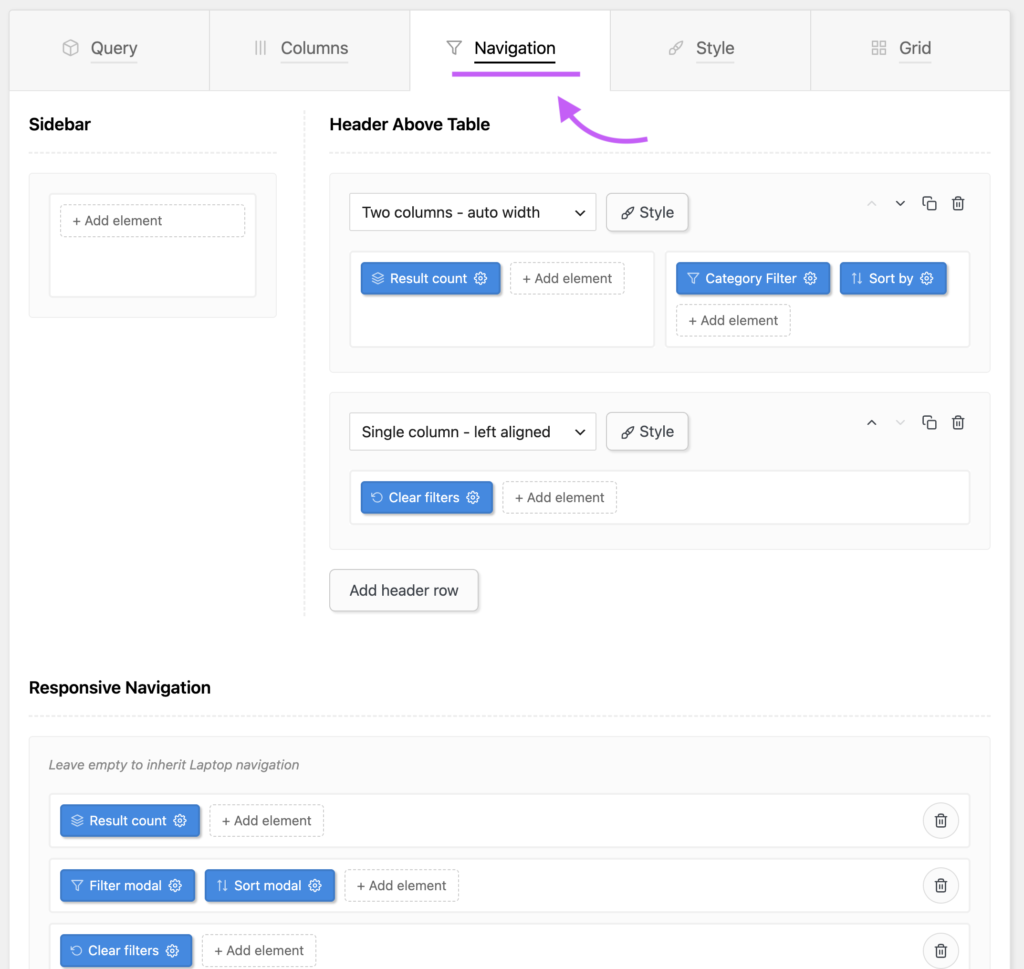Delete the Two columns header row
Image resolution: width=1024 pixels, height=969 pixels.
(x=957, y=204)
